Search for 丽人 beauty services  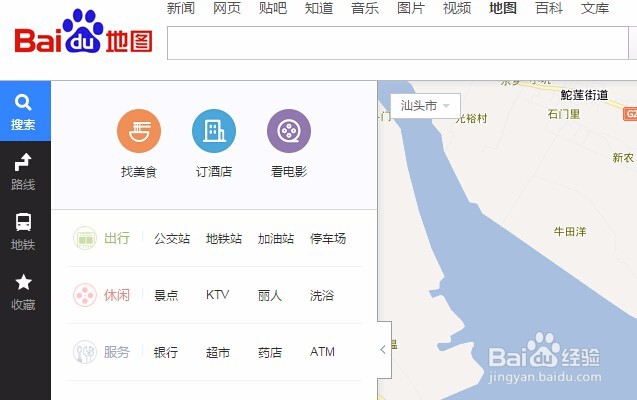[x=270, y=295]
